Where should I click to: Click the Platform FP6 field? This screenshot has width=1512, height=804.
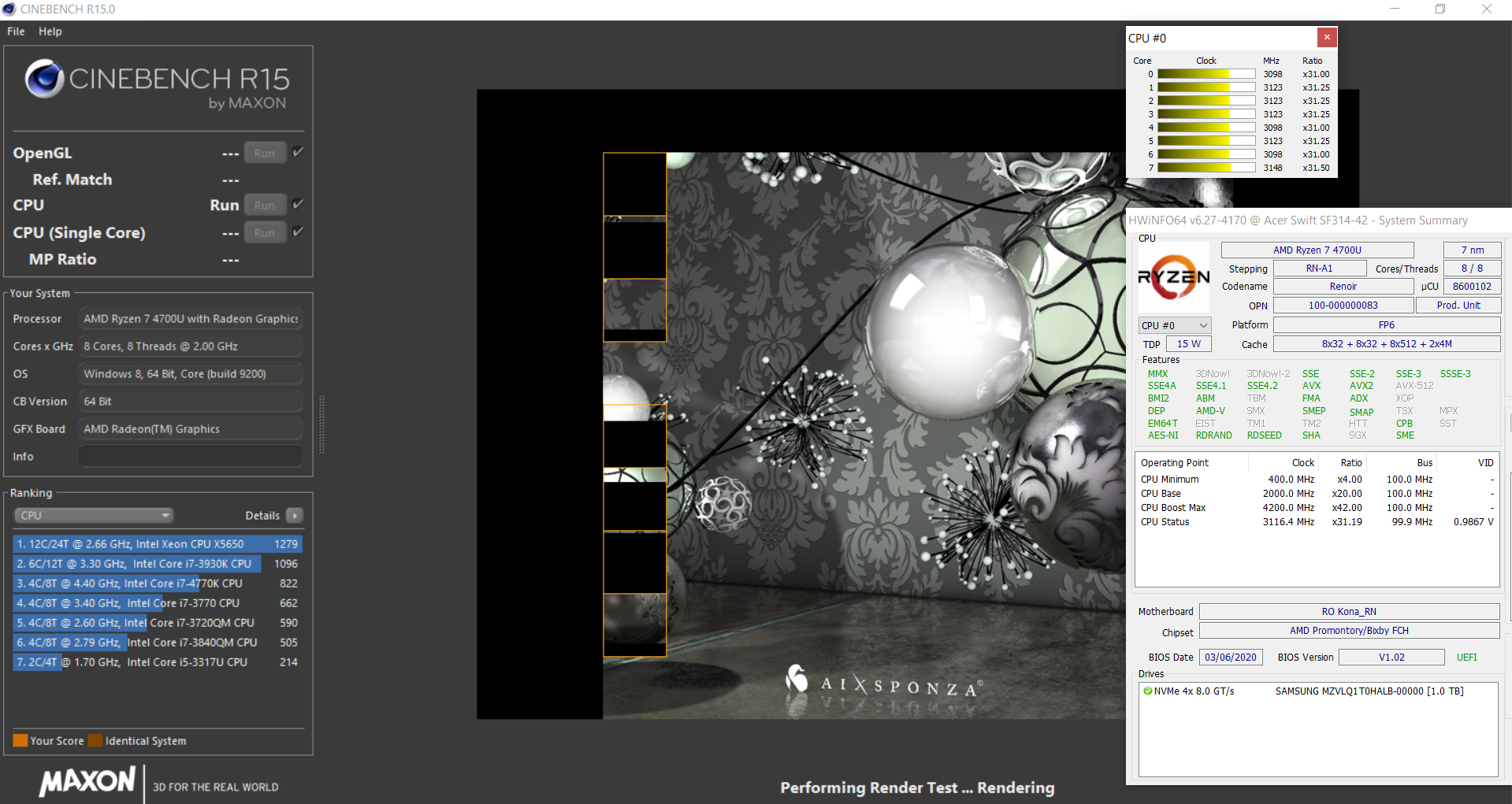(x=1387, y=325)
